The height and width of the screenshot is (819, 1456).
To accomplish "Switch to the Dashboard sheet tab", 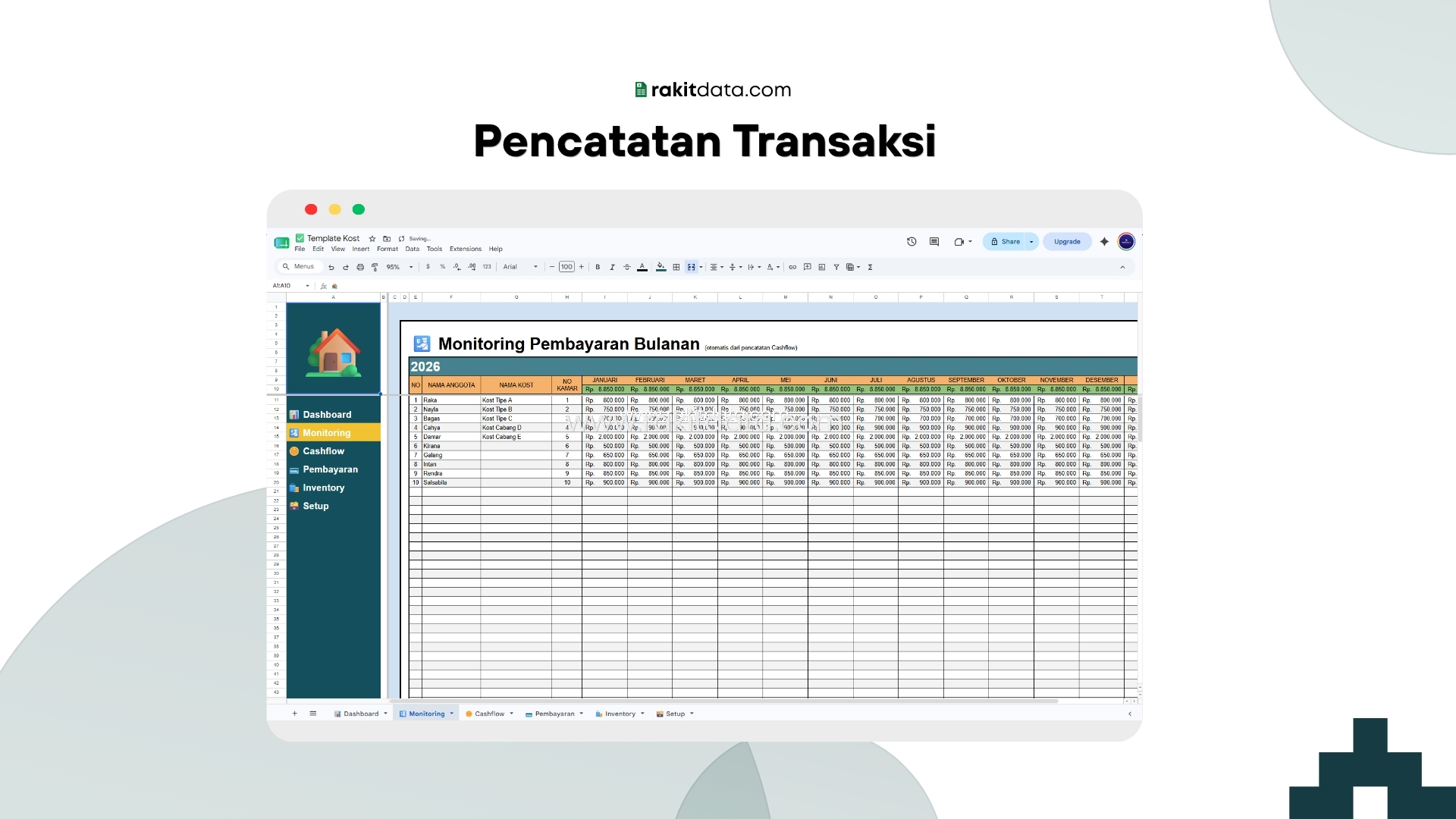I will pos(361,714).
